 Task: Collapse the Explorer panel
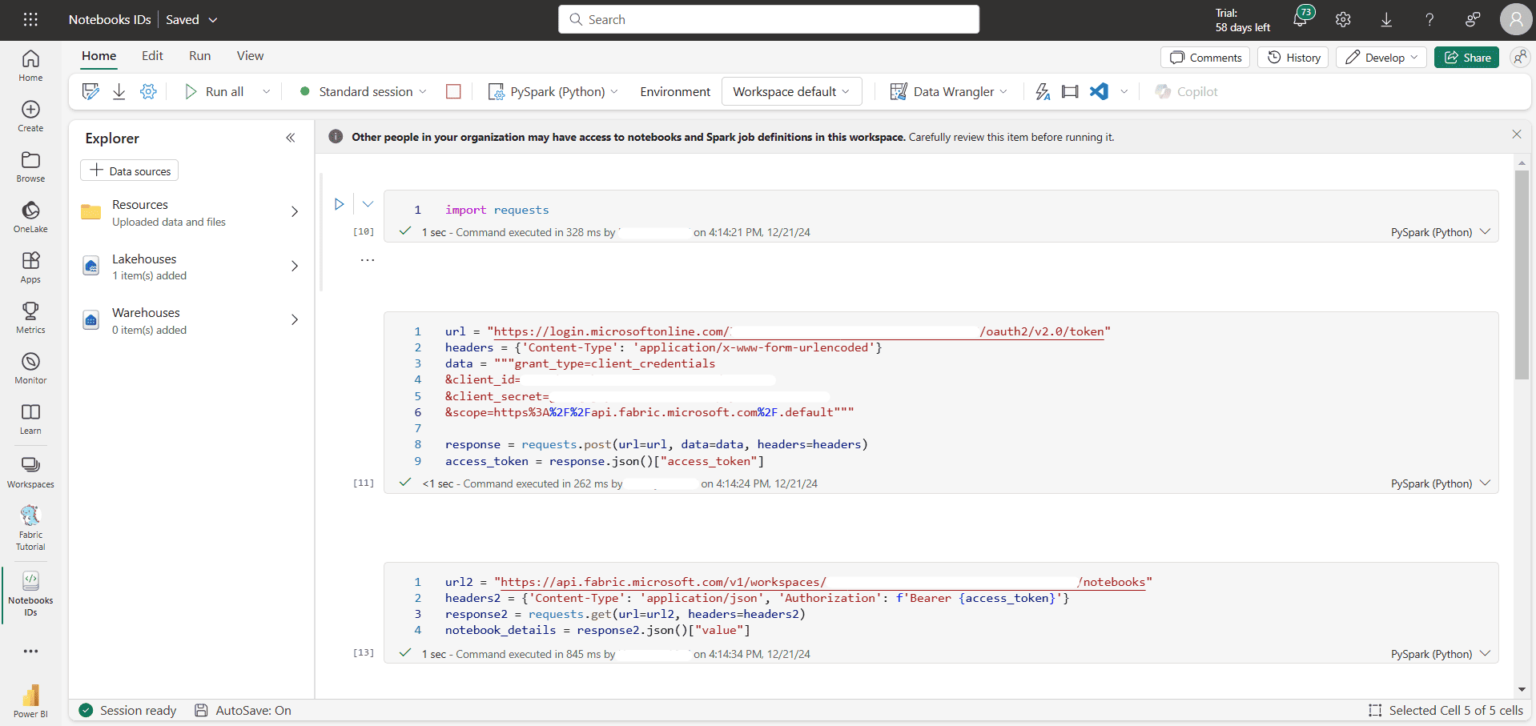[x=291, y=138]
